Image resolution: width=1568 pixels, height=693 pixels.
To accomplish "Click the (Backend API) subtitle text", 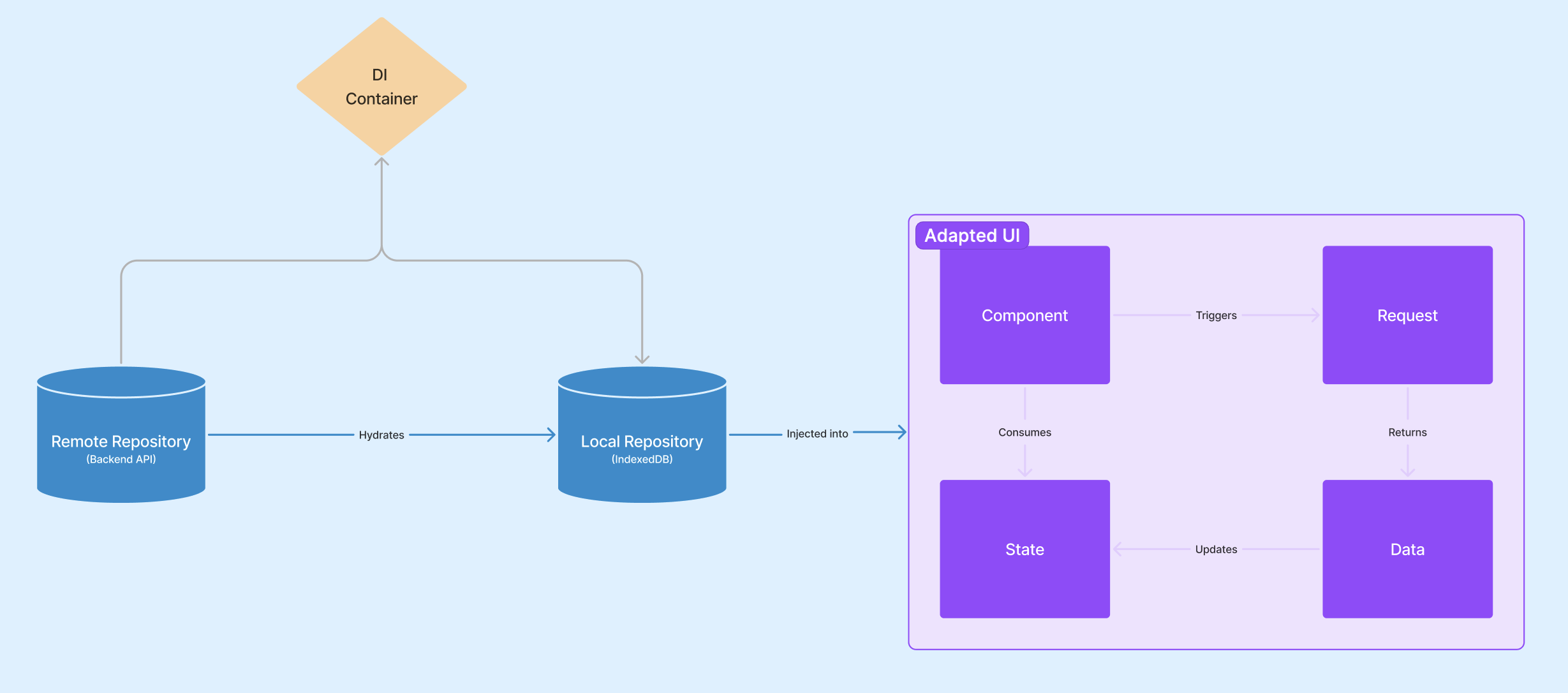I will coord(121,459).
